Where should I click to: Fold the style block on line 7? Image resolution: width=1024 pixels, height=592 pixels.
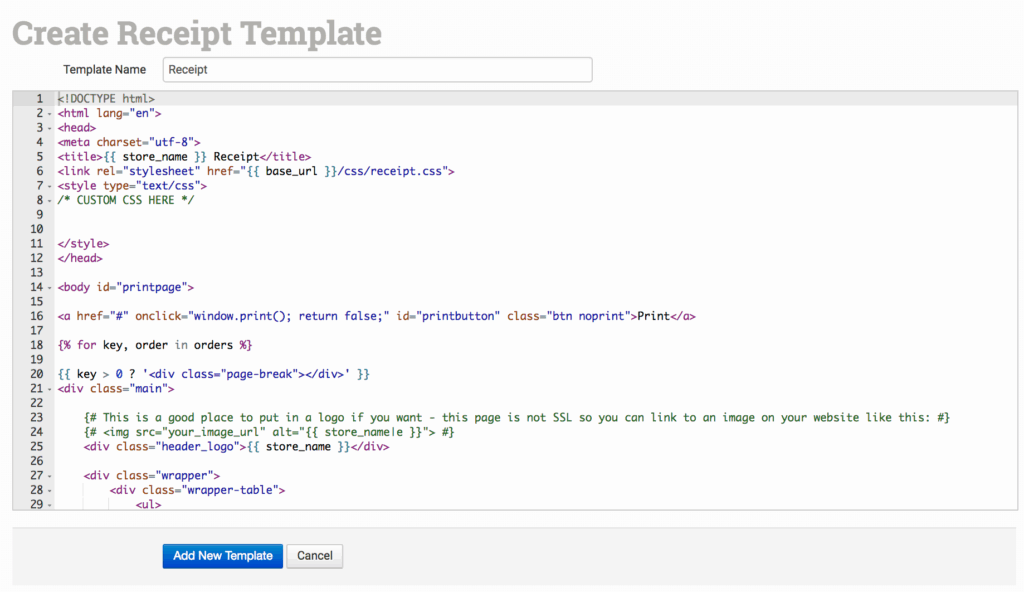(50, 186)
